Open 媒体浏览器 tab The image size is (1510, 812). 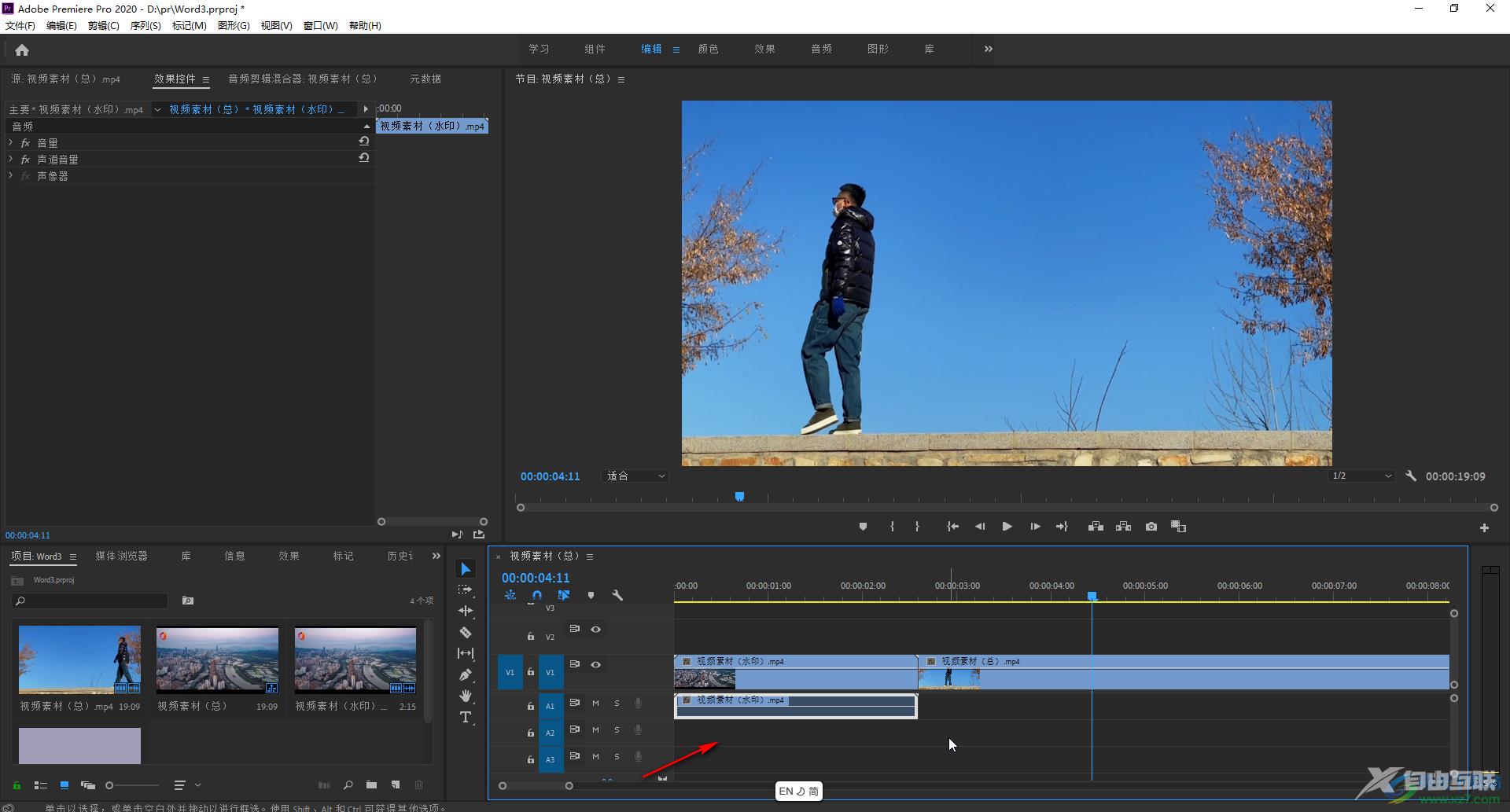click(x=121, y=556)
